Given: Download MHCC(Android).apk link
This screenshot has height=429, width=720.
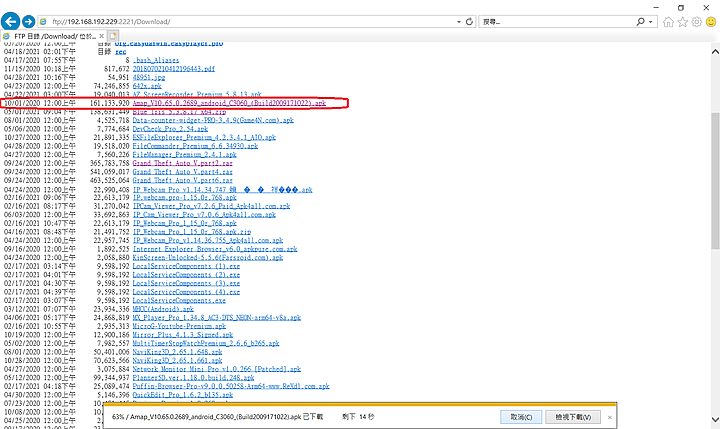Looking at the screenshot, I should tap(163, 309).
